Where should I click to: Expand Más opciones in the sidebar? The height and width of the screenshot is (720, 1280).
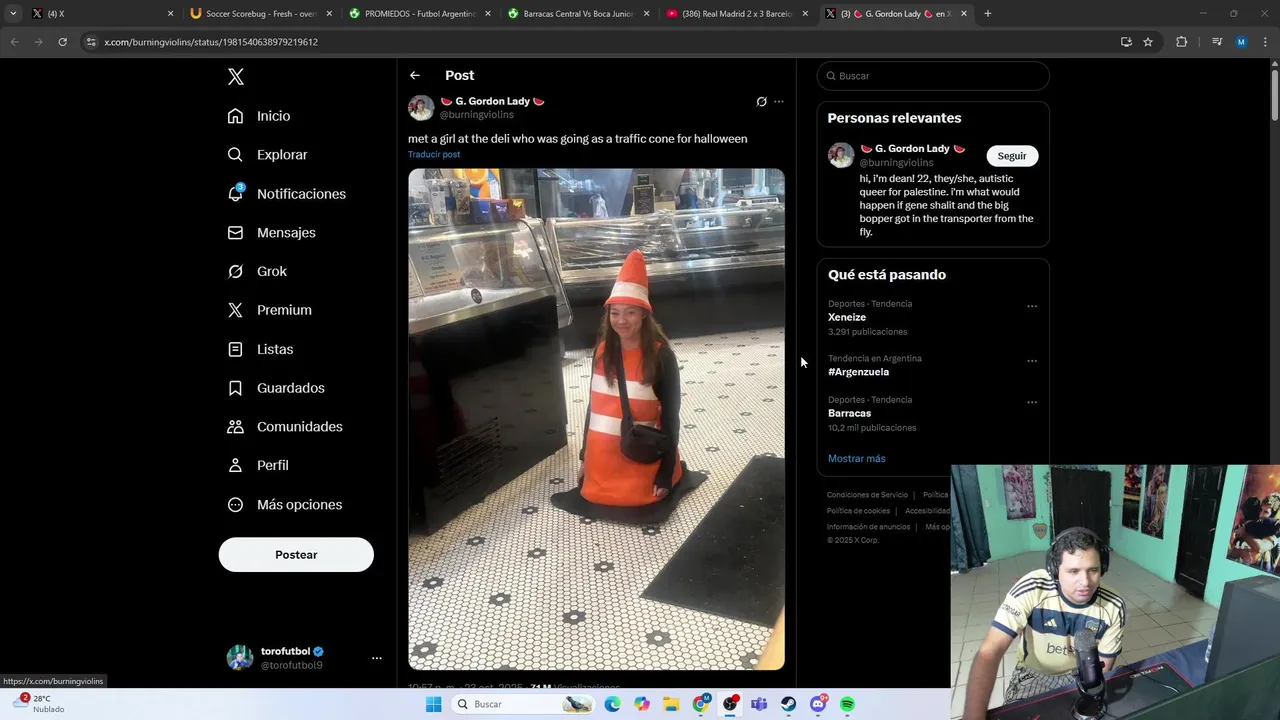pyautogui.click(x=285, y=505)
